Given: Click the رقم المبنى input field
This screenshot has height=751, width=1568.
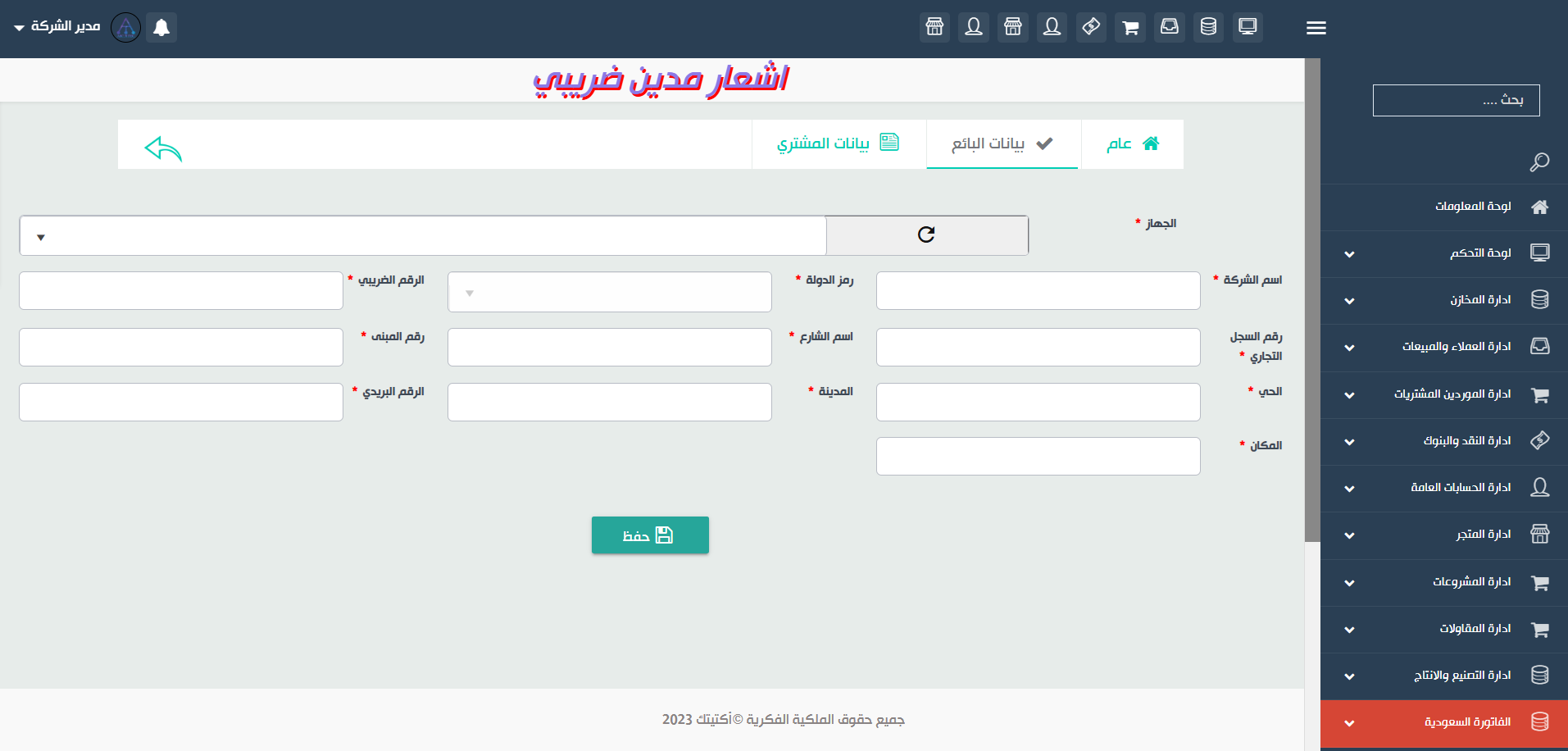Looking at the screenshot, I should coord(181,348).
